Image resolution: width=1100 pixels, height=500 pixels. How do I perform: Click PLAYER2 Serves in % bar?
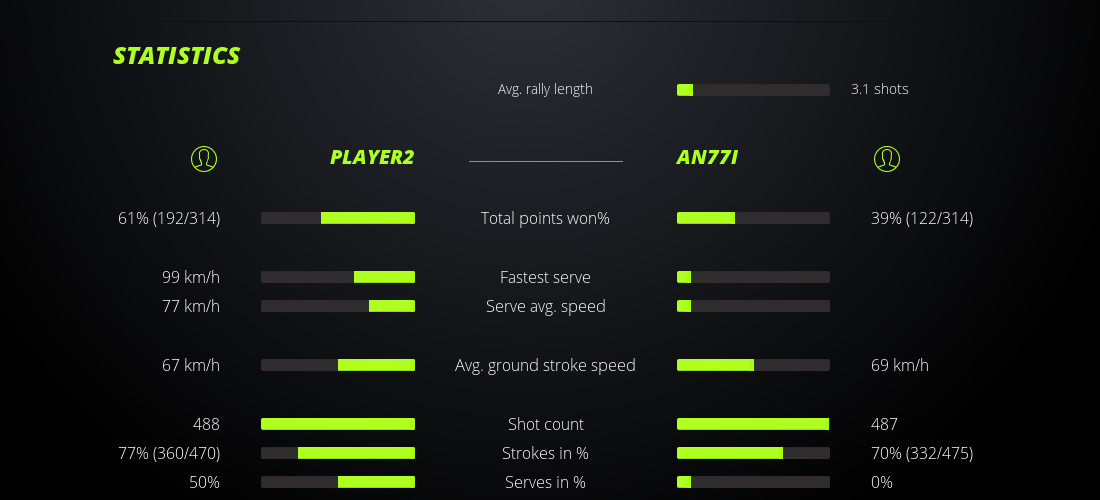(338, 482)
